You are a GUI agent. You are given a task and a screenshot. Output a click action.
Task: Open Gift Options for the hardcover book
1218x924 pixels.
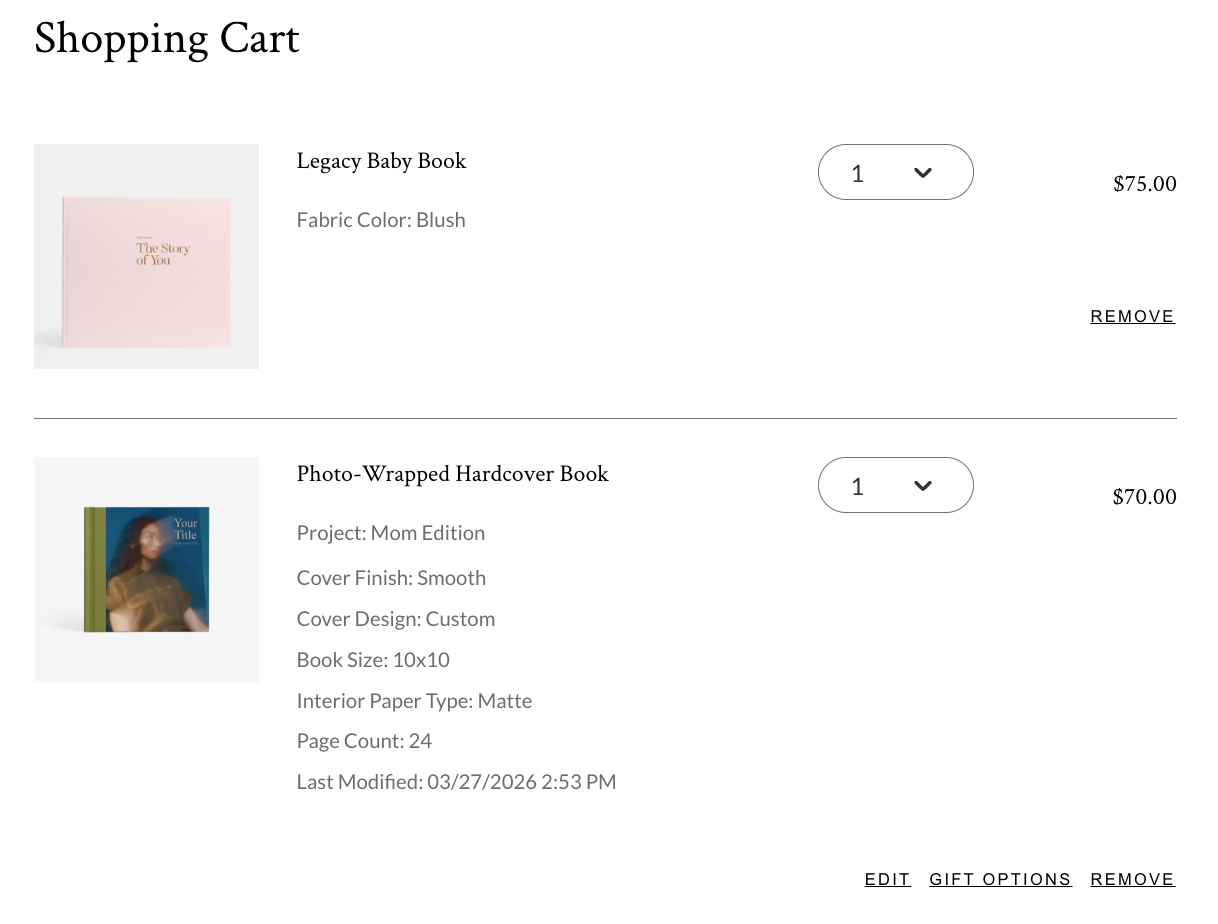point(1000,880)
